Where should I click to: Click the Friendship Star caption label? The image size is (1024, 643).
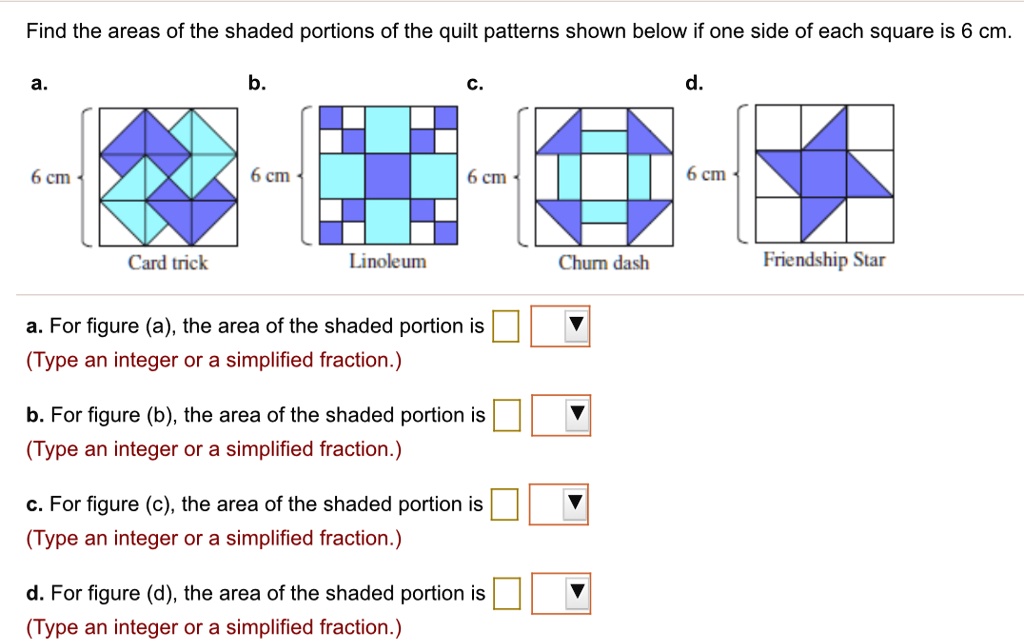(x=823, y=260)
